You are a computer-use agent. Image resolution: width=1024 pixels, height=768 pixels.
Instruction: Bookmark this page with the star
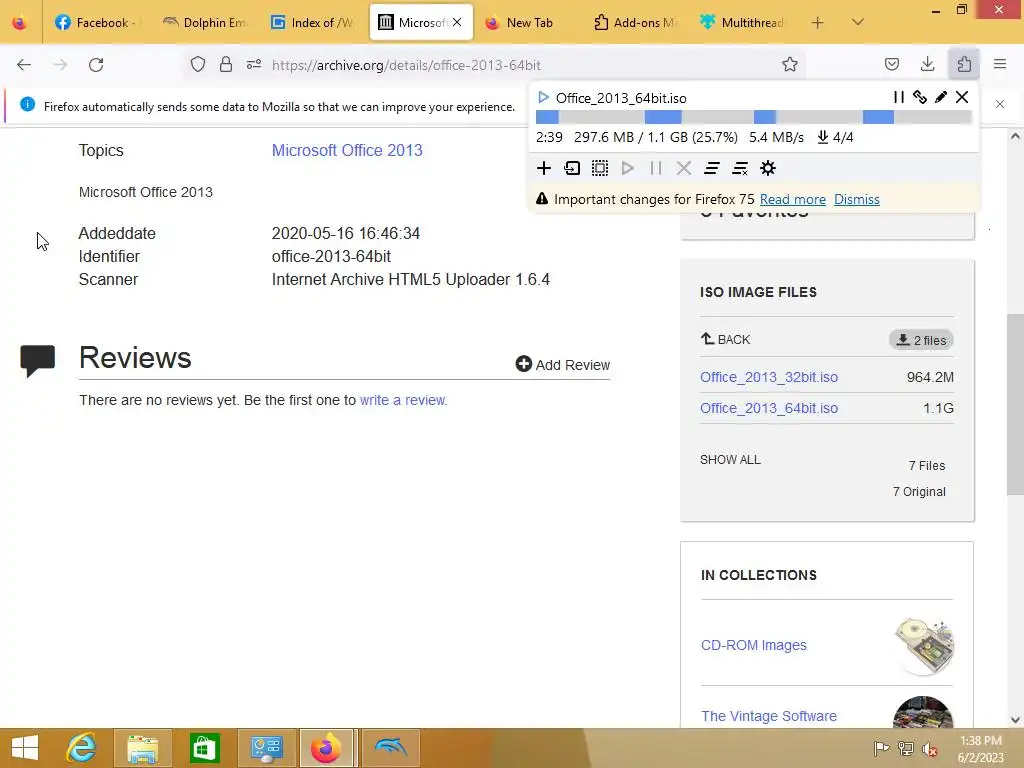790,65
